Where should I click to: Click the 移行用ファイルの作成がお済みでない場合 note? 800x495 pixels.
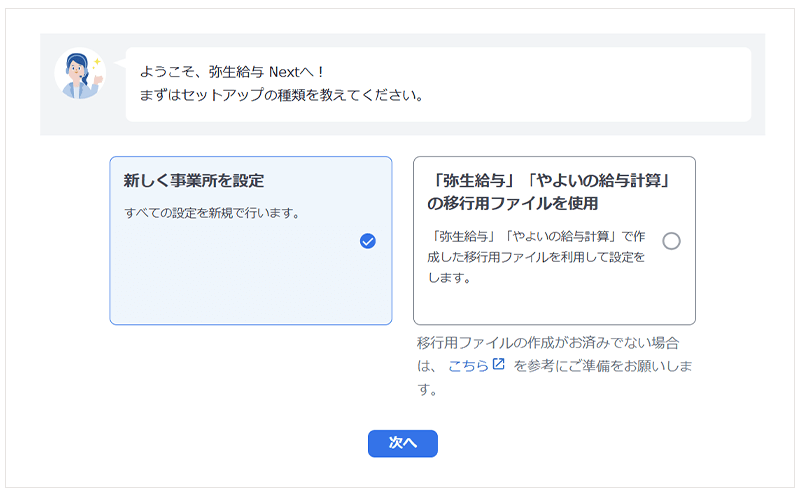point(552,342)
